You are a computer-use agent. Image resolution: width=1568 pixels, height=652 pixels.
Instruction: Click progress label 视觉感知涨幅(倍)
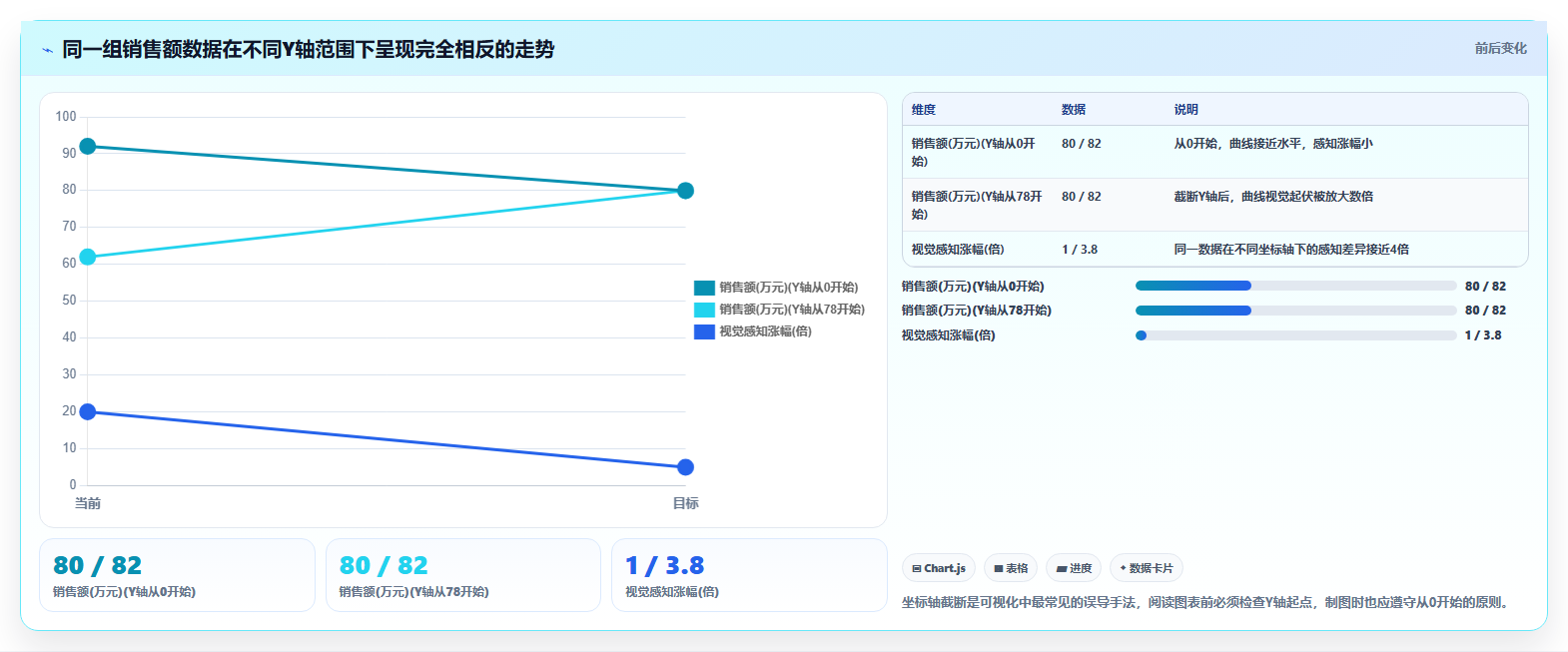(x=949, y=335)
